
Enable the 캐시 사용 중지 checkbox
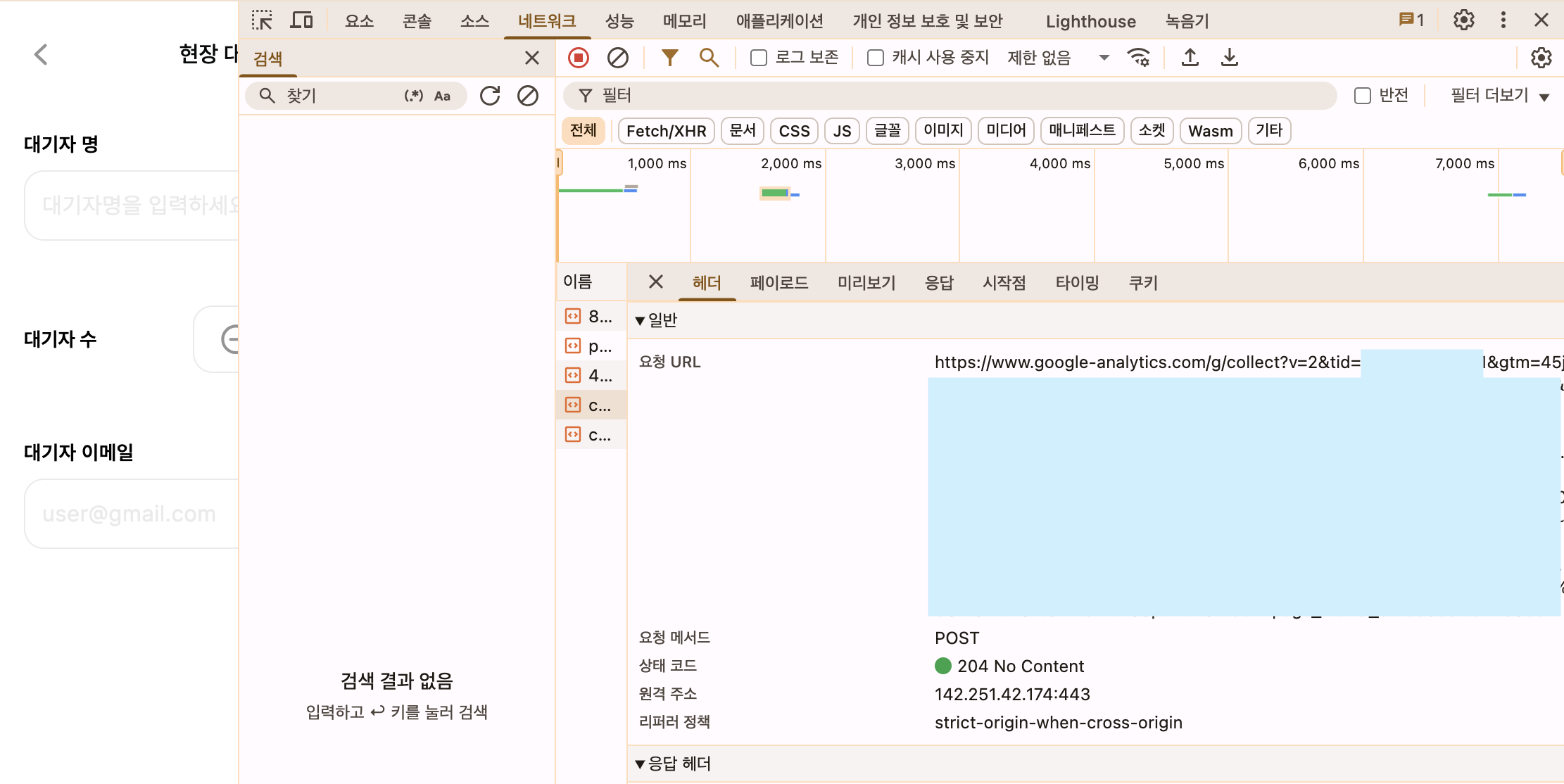876,58
